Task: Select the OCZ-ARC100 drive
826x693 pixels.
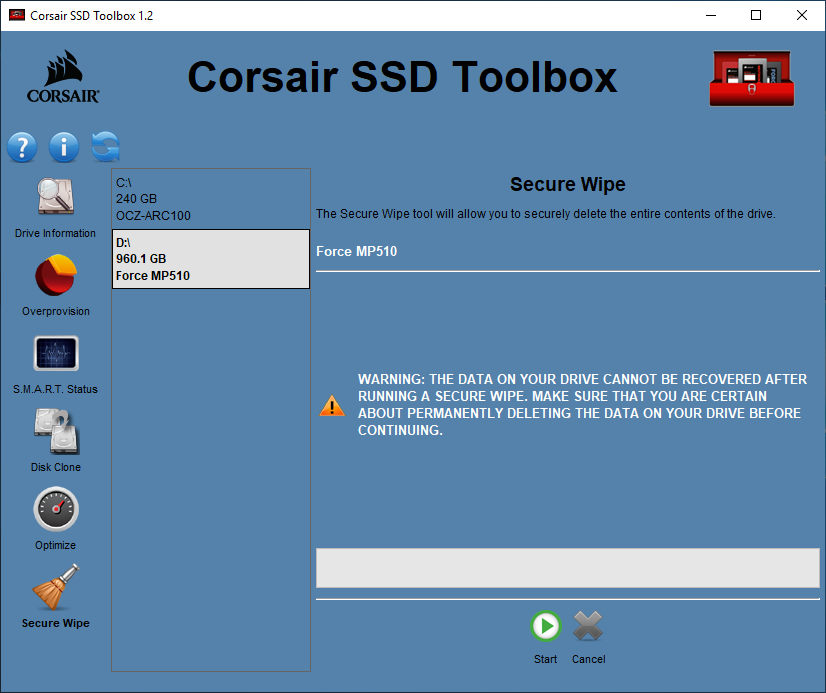Action: pos(210,199)
